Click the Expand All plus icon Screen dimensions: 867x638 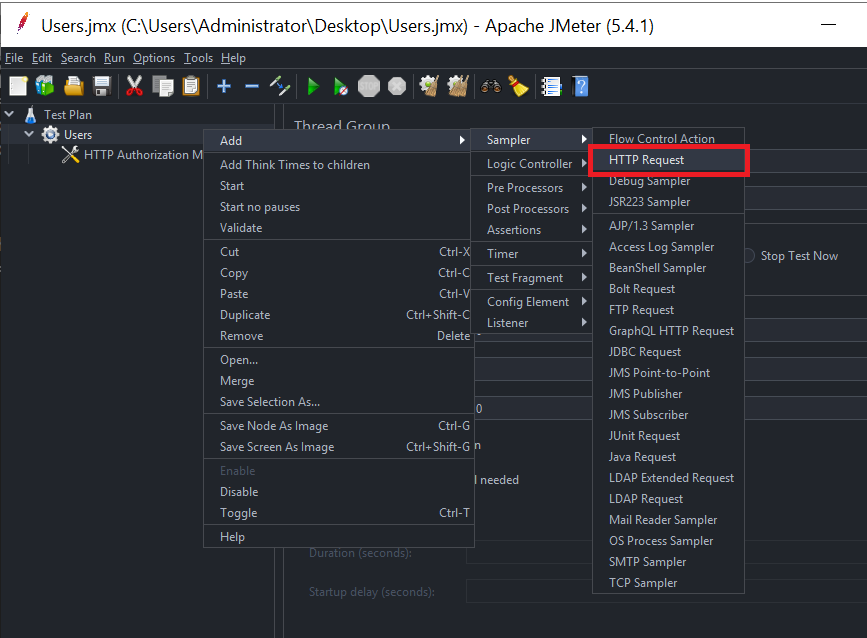click(224, 86)
